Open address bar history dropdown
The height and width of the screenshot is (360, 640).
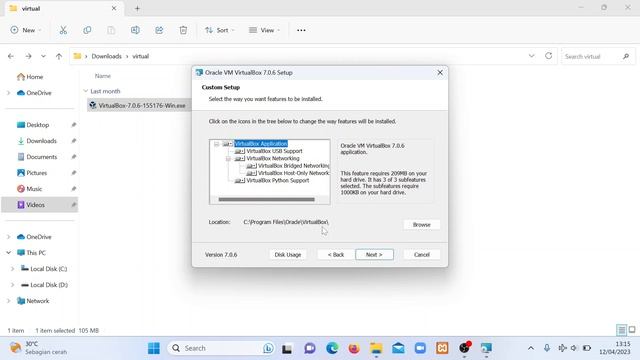(x=531, y=56)
